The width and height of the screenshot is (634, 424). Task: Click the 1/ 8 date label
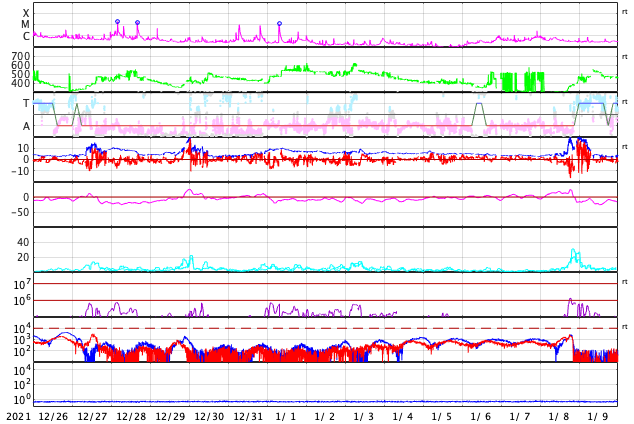click(559, 417)
